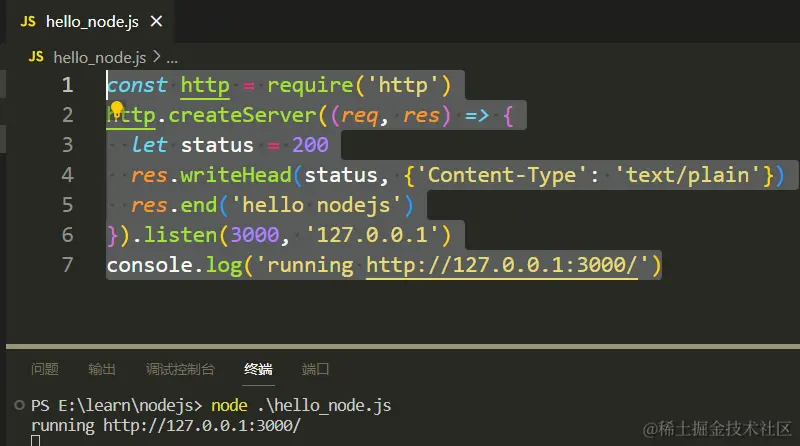Click the yellow lightbulb quick-fix icon
The width and height of the screenshot is (800, 446).
[x=117, y=108]
